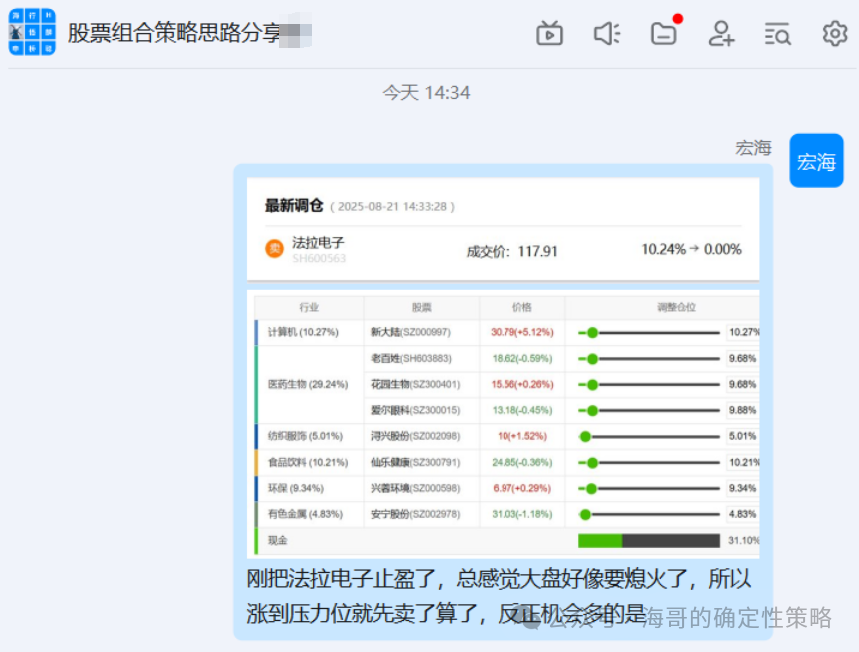Click the speaker announcement icon

pos(607,33)
